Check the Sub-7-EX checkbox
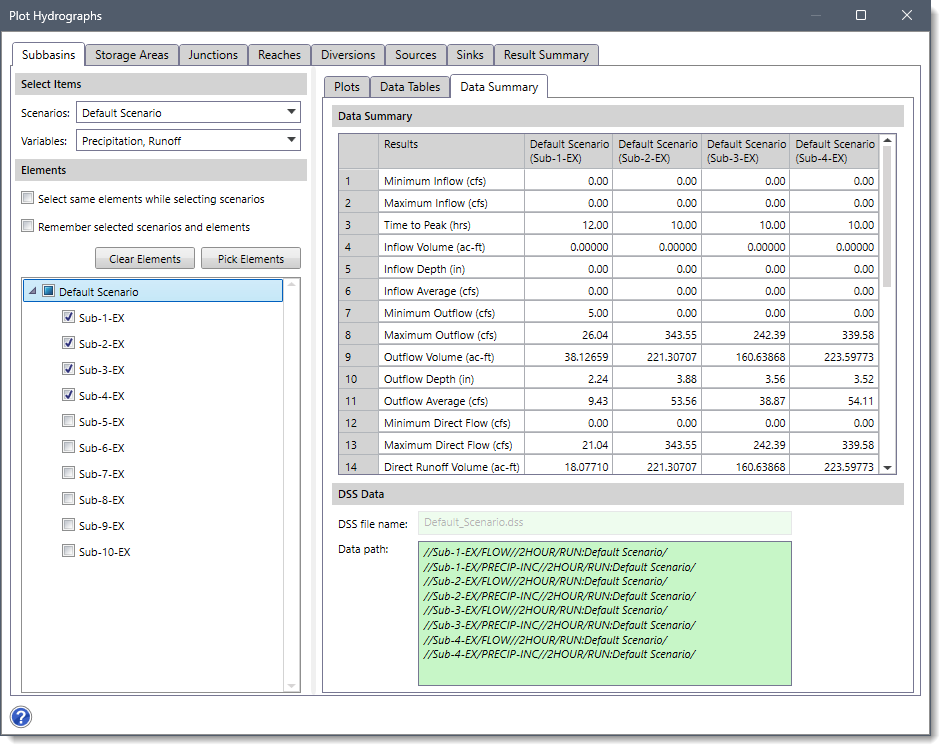 [x=69, y=472]
